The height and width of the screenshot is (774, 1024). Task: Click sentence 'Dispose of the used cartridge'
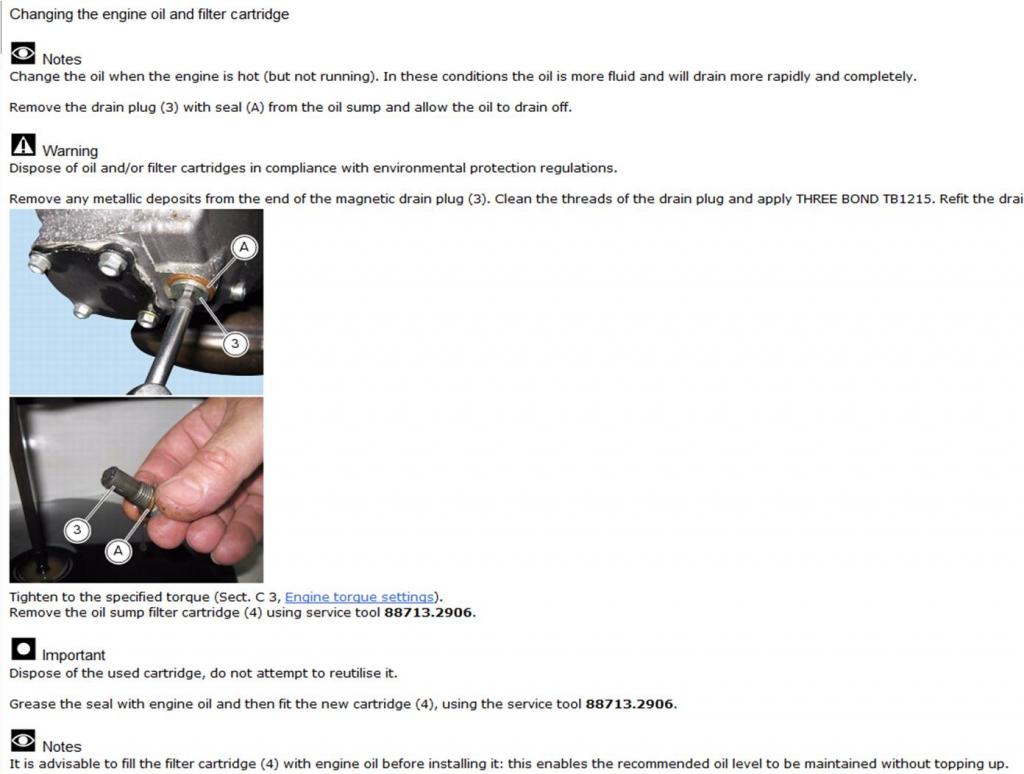(202, 673)
